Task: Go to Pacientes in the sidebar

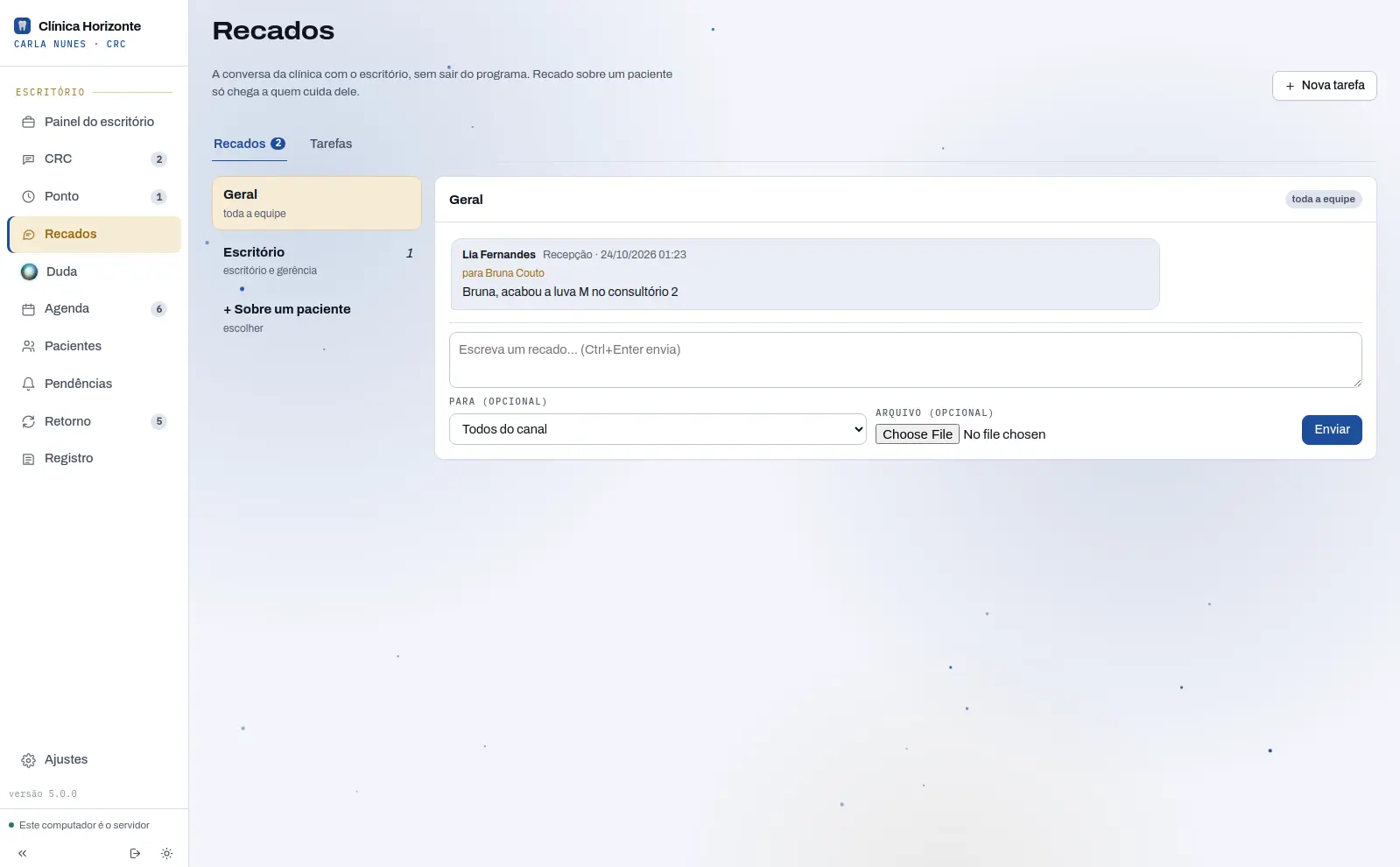Action: coord(95,346)
